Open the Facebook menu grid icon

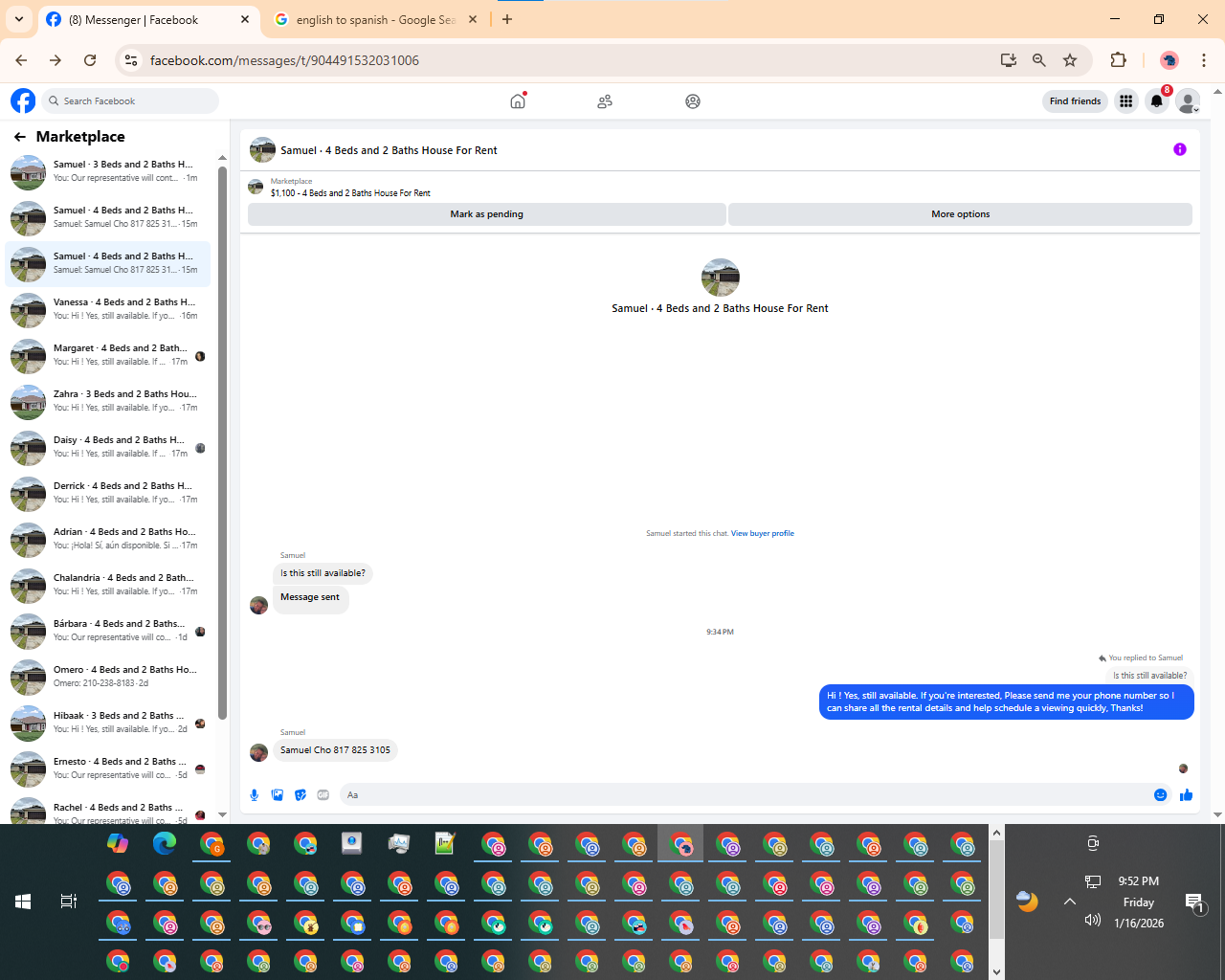point(1125,100)
